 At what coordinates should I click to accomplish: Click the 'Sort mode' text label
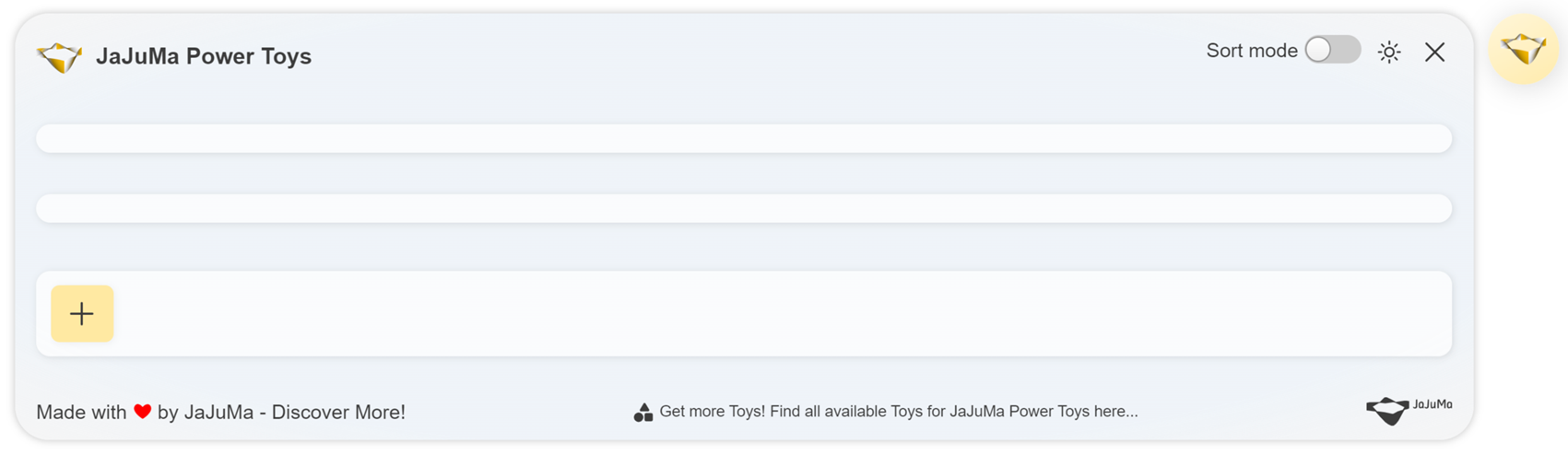(1251, 51)
